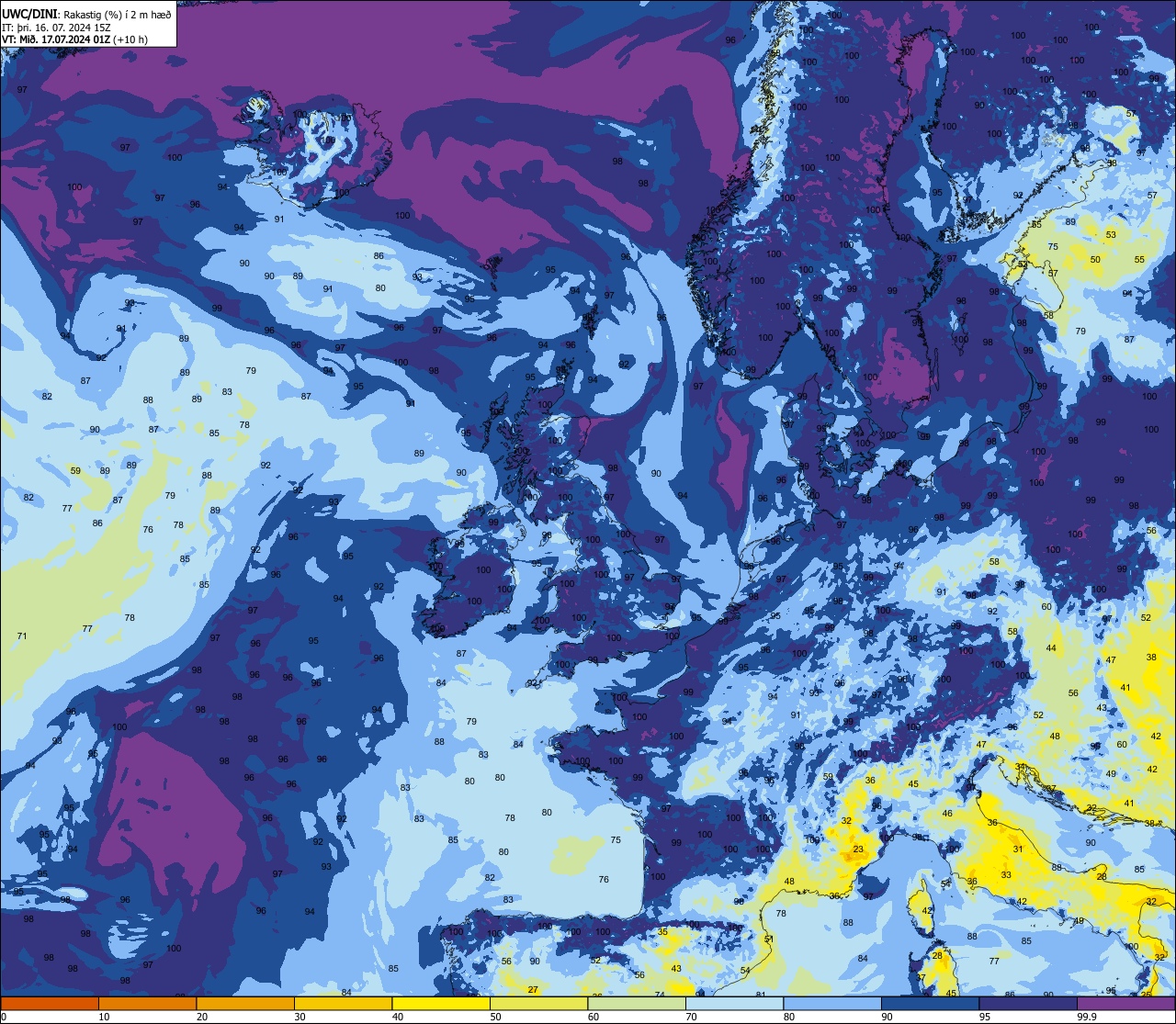Click the 'UWC/DINI: Rakastig (%) í 2 m hæð' title
Viewport: 1176px width, 1024px height.
tap(86, 15)
